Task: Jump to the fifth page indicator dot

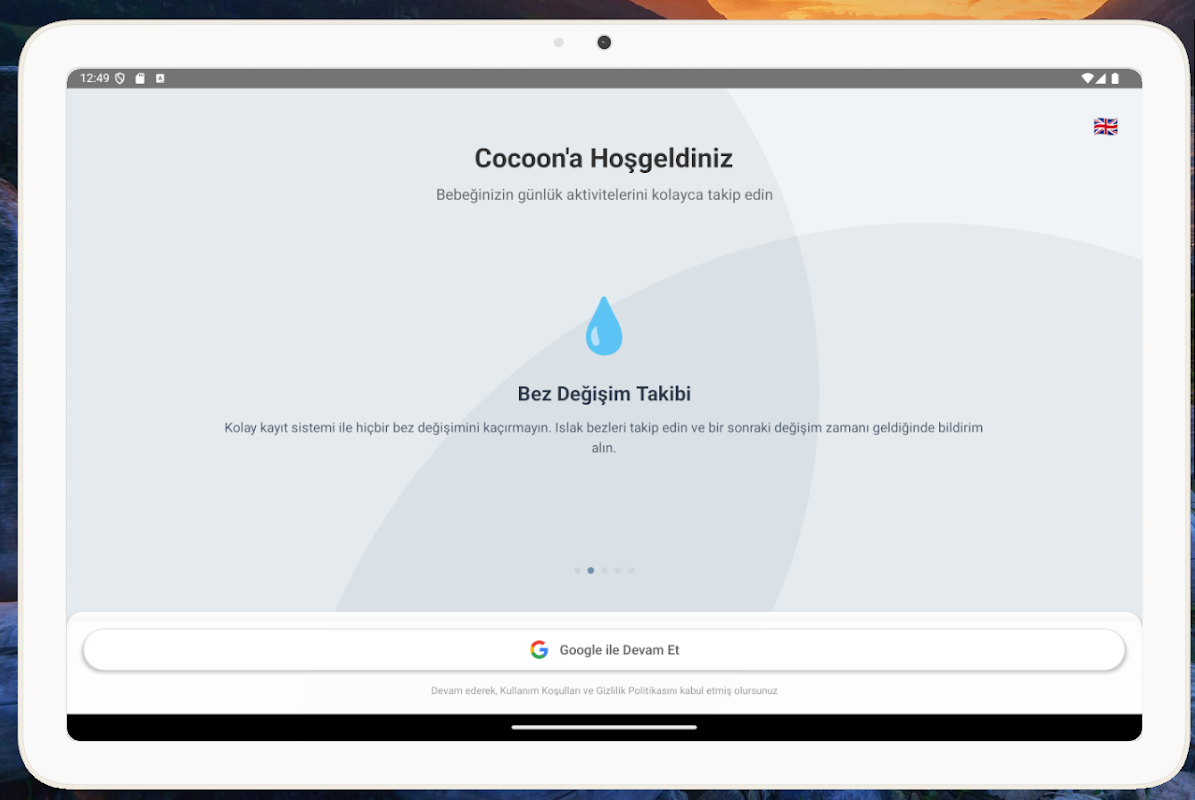Action: (x=631, y=571)
